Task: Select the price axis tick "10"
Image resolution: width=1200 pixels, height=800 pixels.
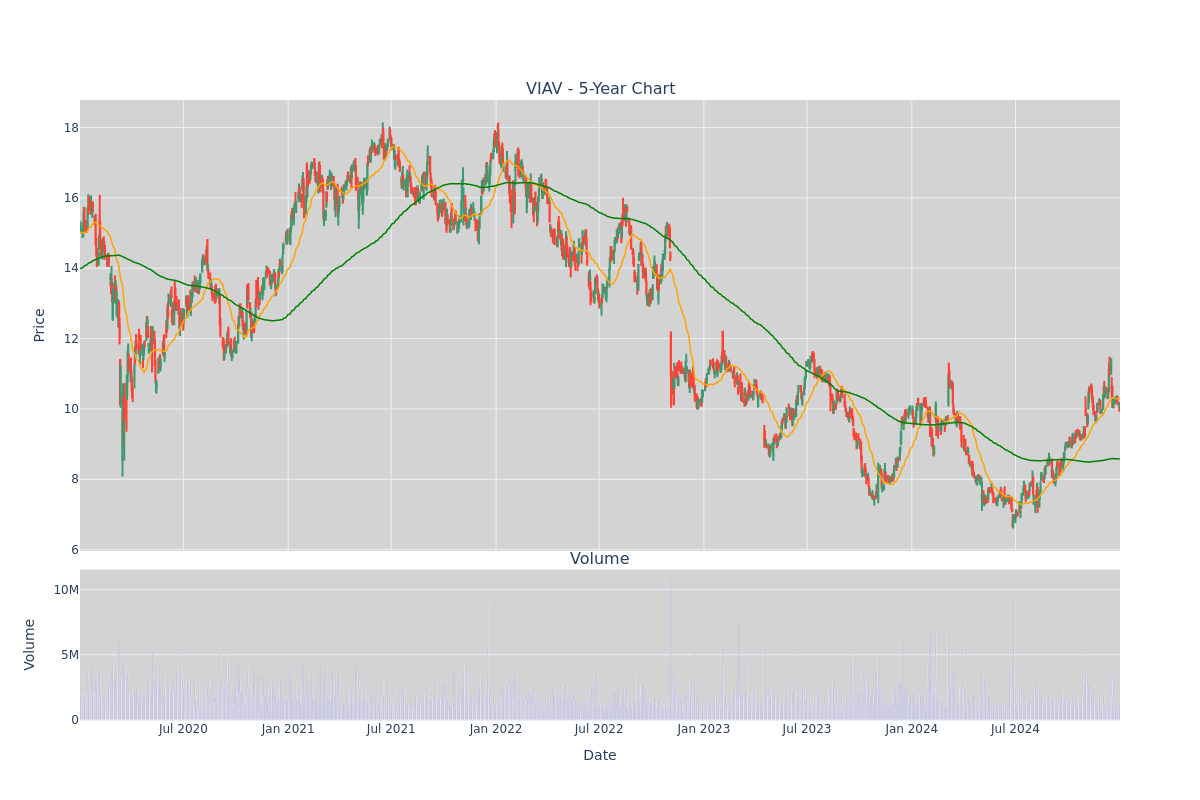Action: (x=71, y=409)
